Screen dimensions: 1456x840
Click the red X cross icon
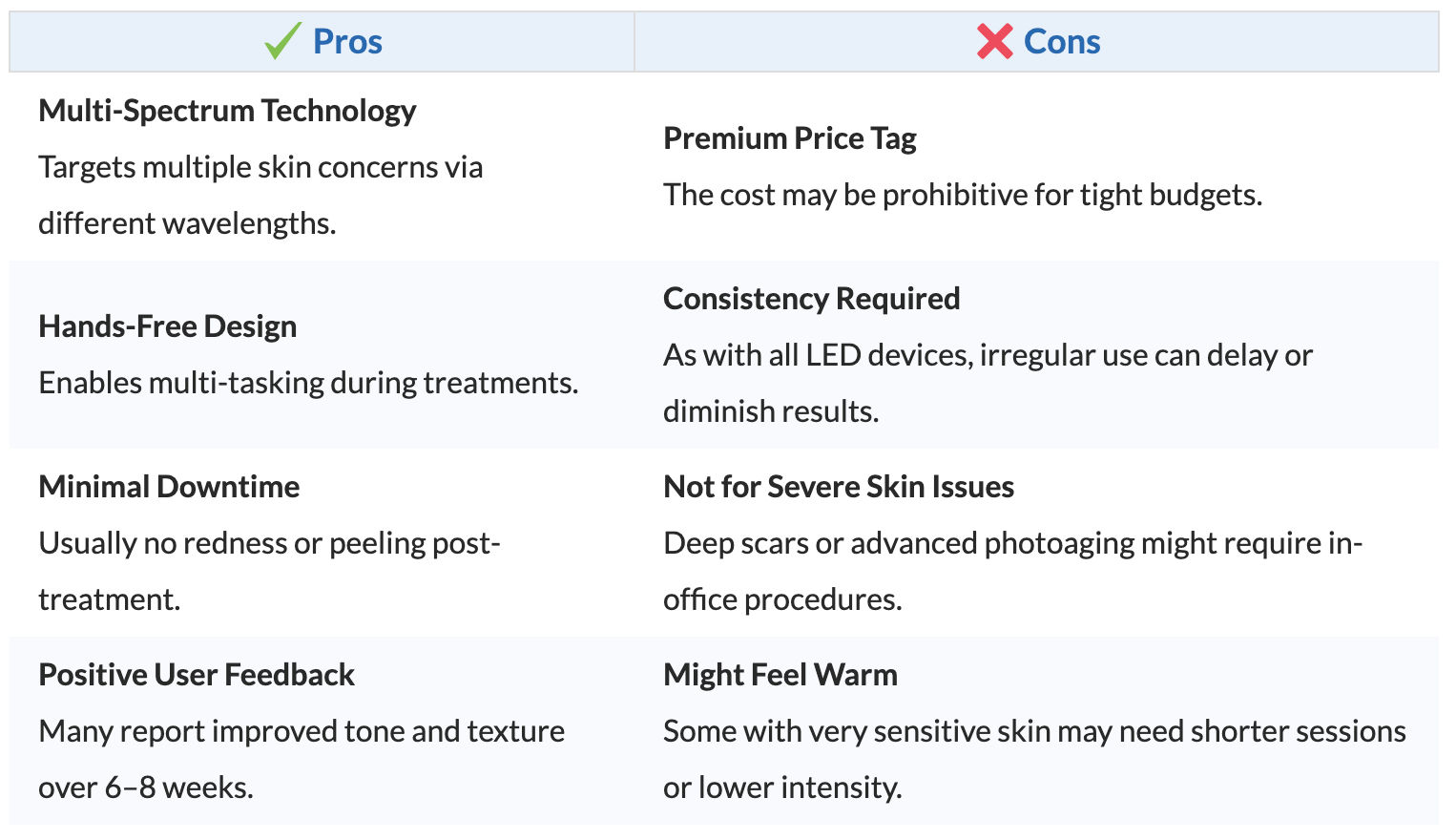(995, 41)
